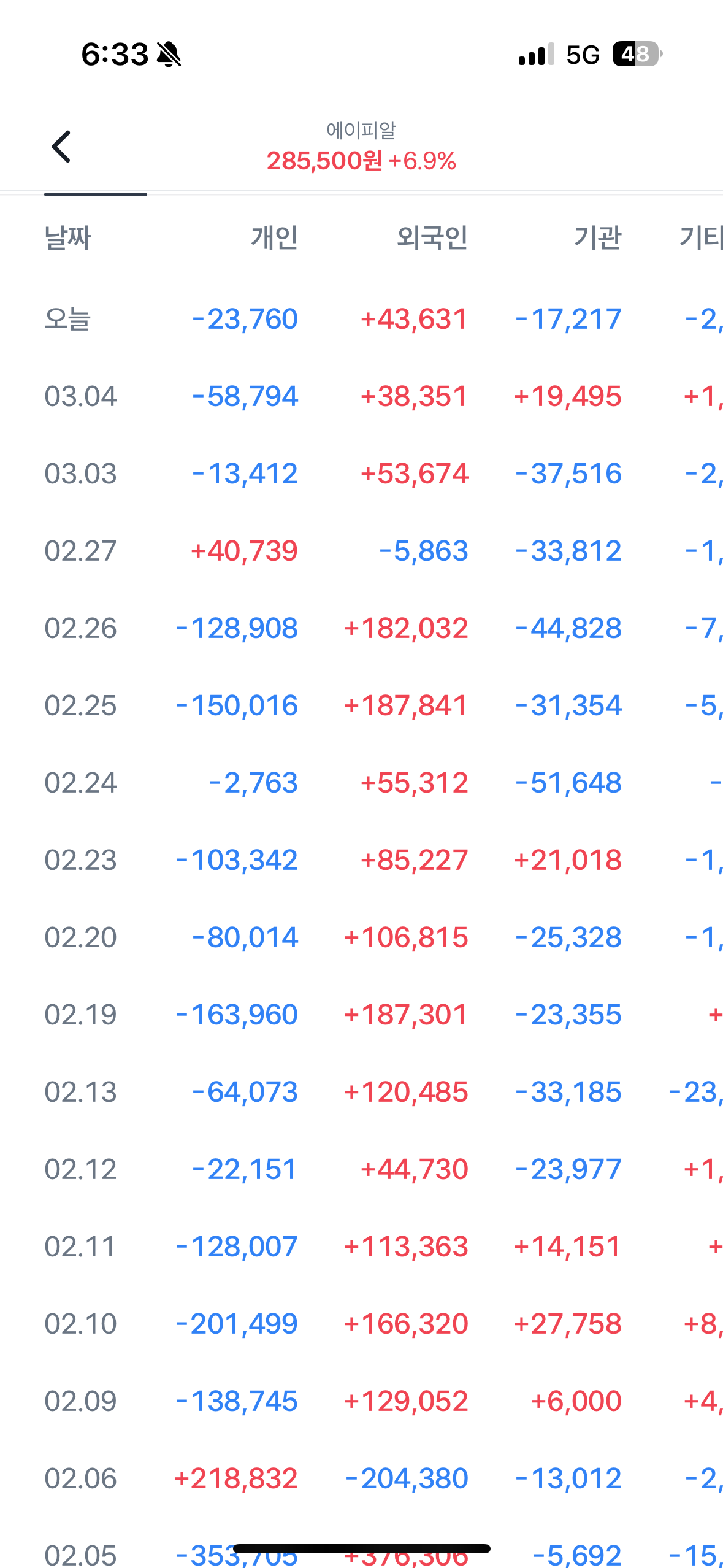723x1568 pixels.
Task: Tap the home indicator bar
Action: pyautogui.click(x=361, y=1548)
